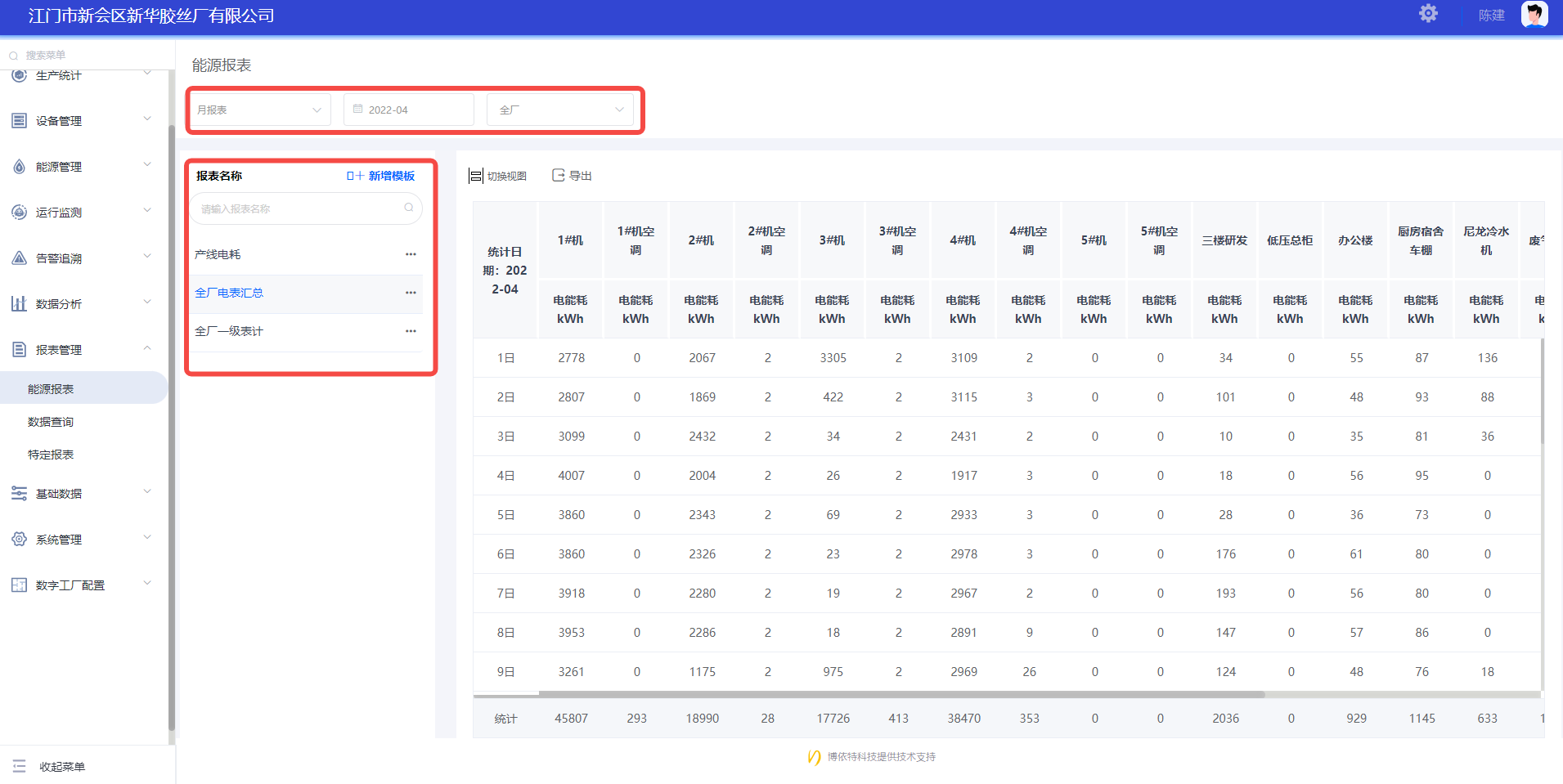Open more options for 全厂一级表计 template
This screenshot has height=784, width=1563.
point(411,331)
